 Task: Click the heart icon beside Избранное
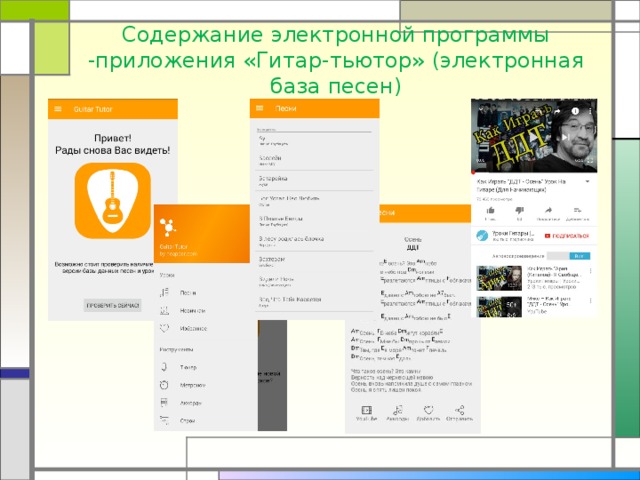(164, 328)
